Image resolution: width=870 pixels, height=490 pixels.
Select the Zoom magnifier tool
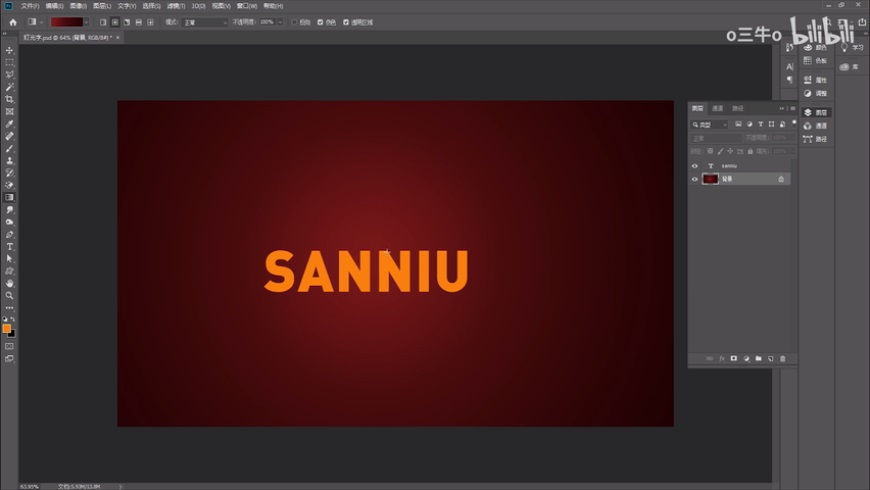click(x=10, y=295)
